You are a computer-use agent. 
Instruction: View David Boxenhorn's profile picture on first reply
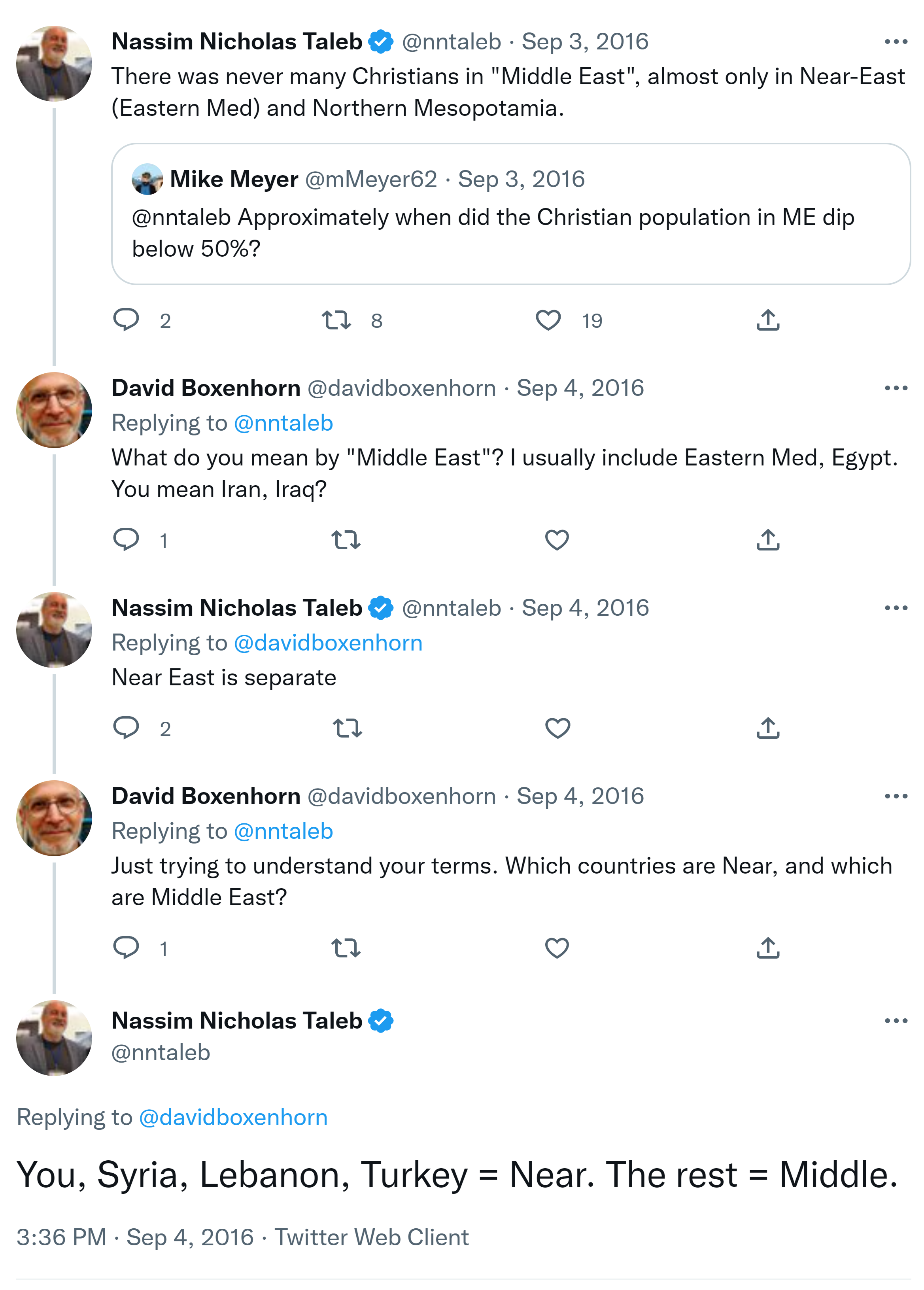click(x=54, y=410)
